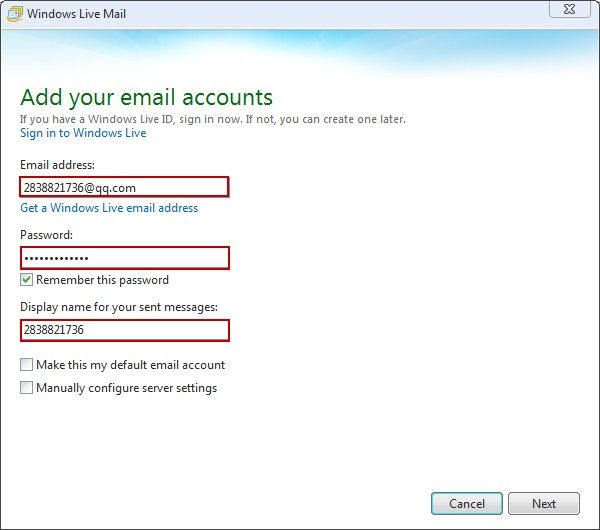Open the Get a Windows Live email address link
The image size is (600, 530).
[x=109, y=208]
